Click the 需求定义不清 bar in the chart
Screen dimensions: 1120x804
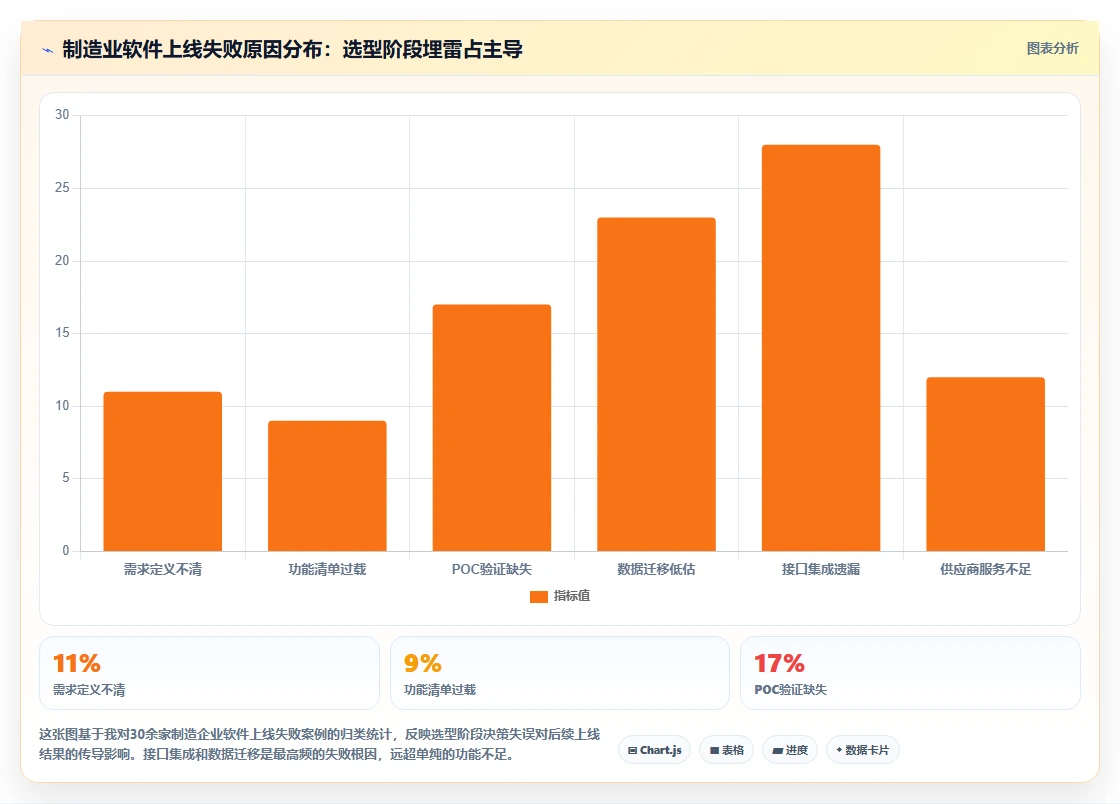click(163, 471)
